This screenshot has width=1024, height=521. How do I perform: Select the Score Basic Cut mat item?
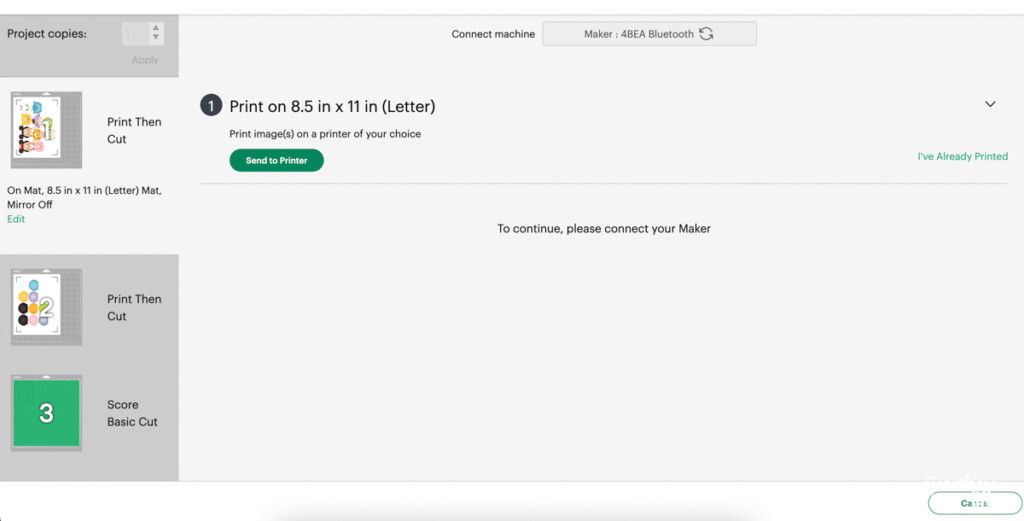132,413
